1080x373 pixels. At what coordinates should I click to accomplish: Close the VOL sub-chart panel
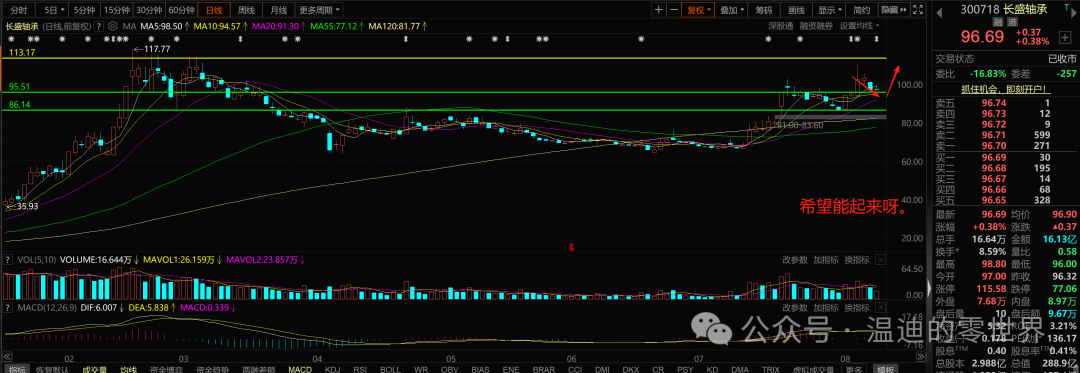(881, 260)
